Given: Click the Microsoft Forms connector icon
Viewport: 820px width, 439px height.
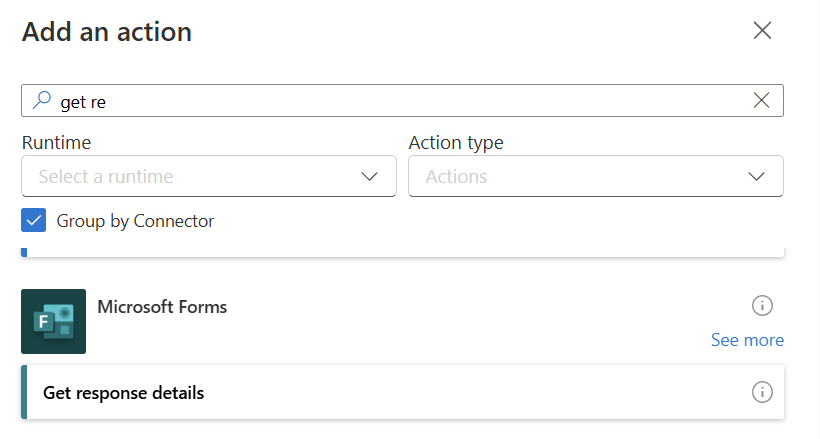Looking at the screenshot, I should (x=53, y=321).
